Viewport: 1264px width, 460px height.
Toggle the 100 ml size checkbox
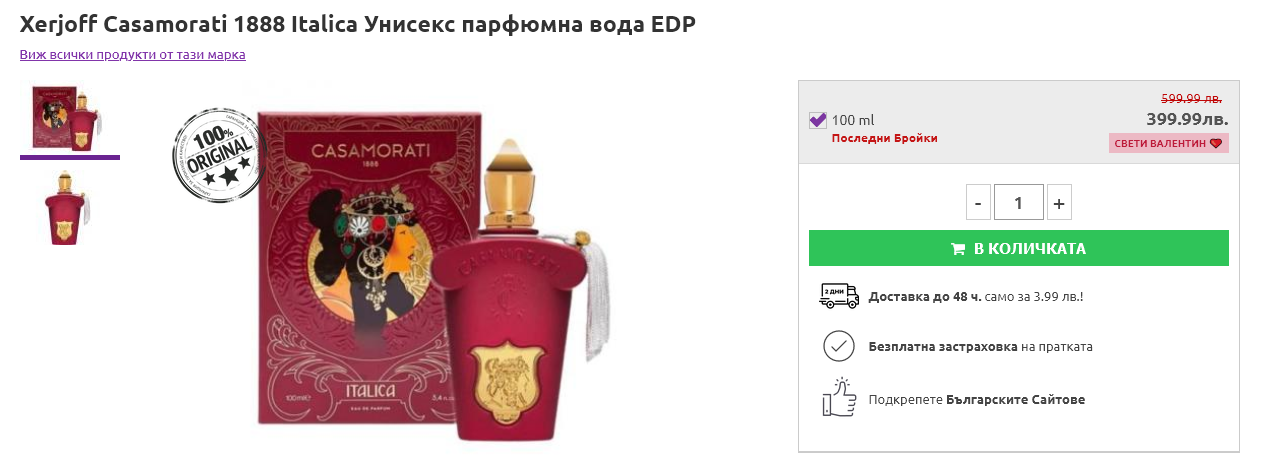click(x=818, y=120)
